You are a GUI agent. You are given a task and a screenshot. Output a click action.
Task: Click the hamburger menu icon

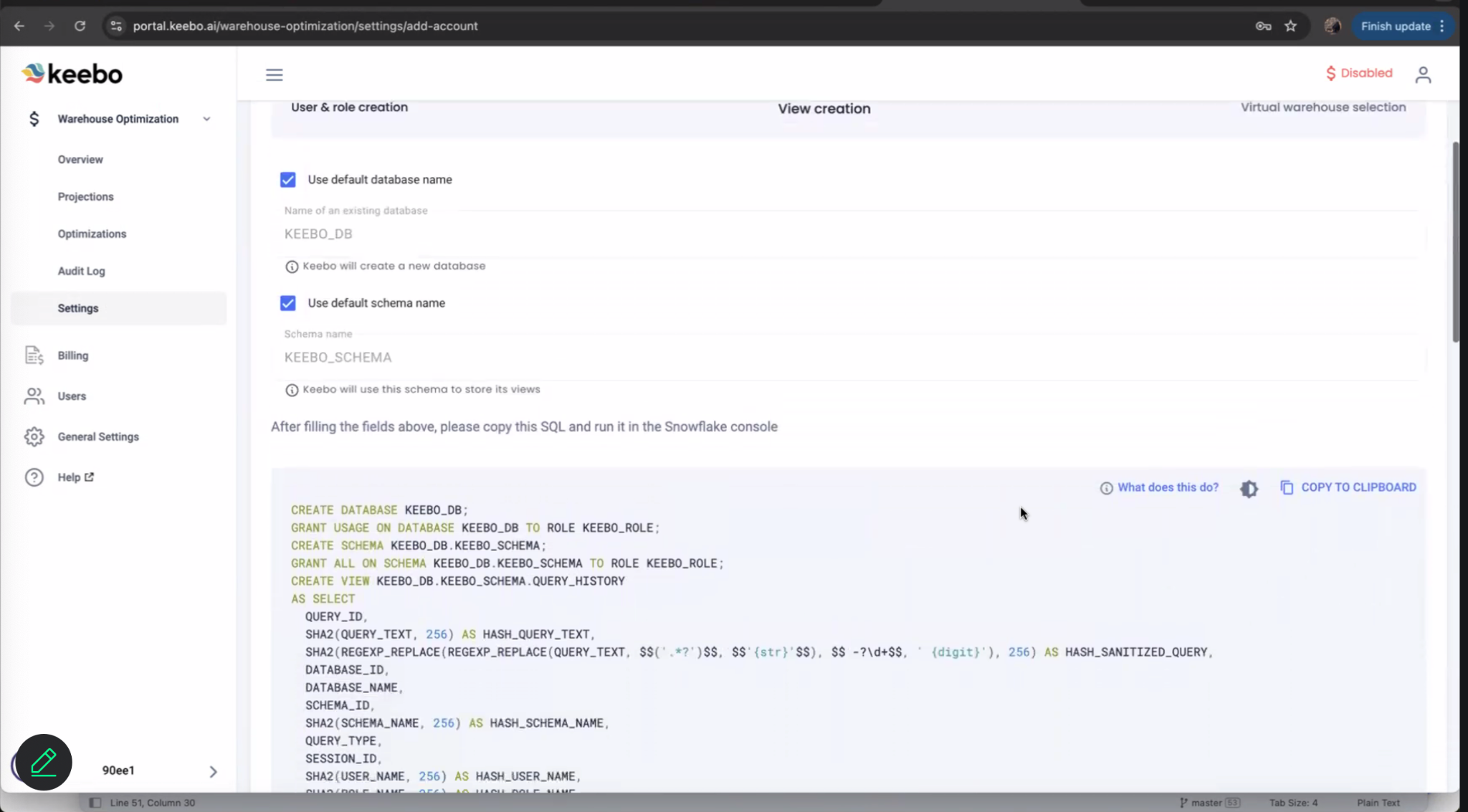coord(274,75)
